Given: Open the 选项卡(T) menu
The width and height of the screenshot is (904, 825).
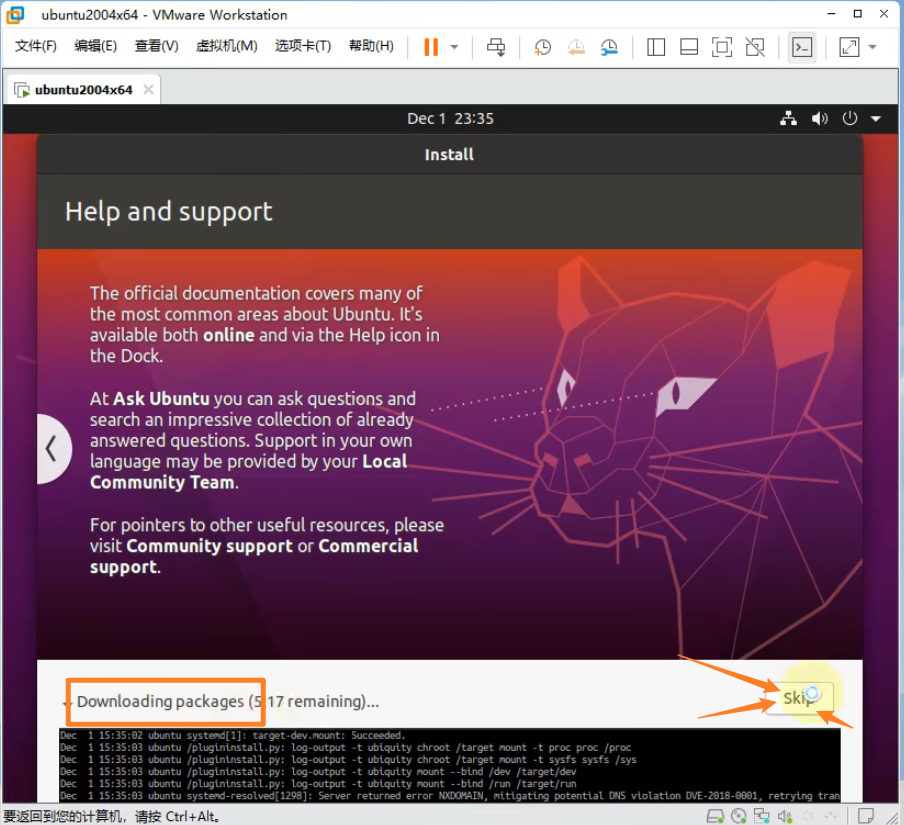Looking at the screenshot, I should [303, 46].
